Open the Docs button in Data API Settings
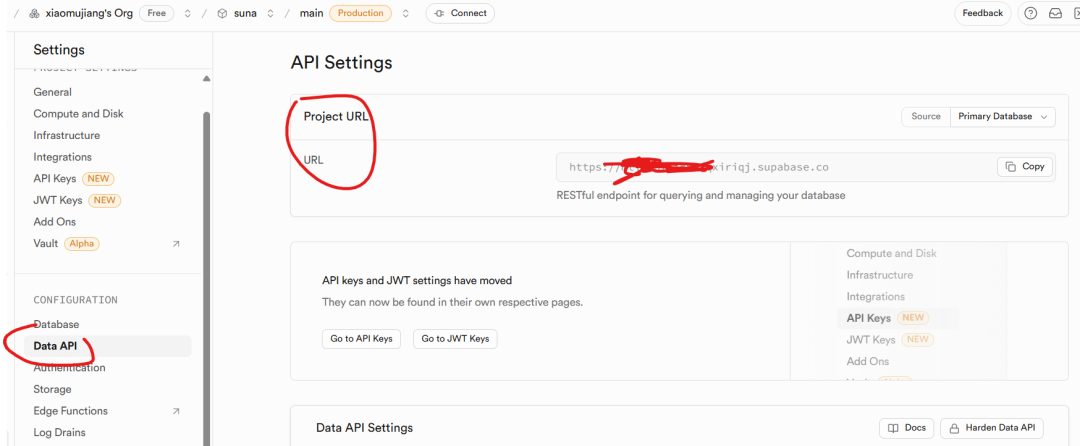The height and width of the screenshot is (446, 1080). [x=906, y=428]
